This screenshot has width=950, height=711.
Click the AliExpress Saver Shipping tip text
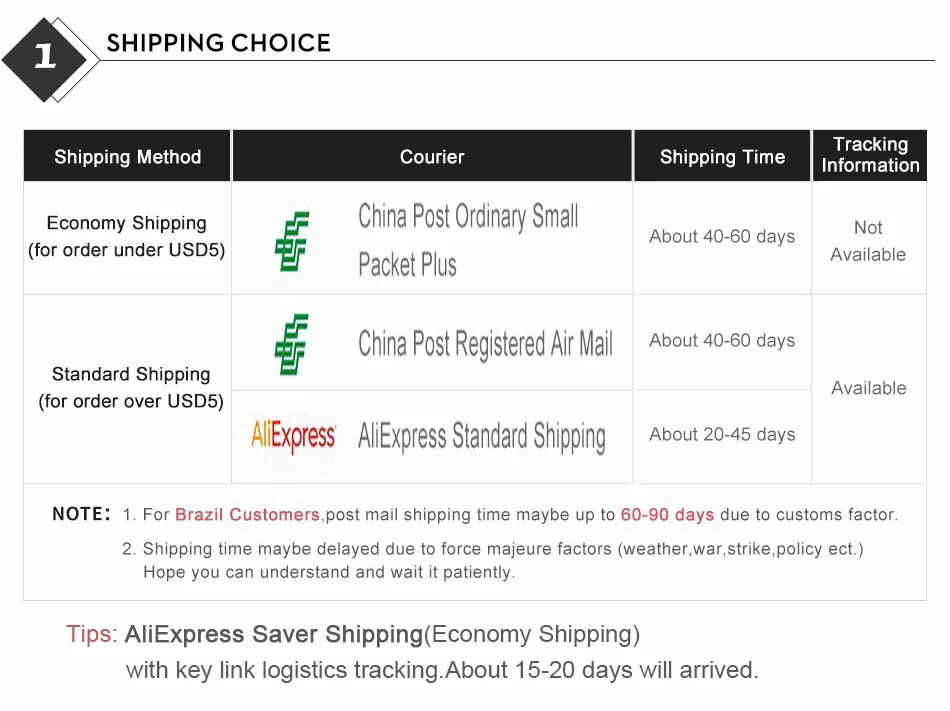pyautogui.click(x=273, y=634)
